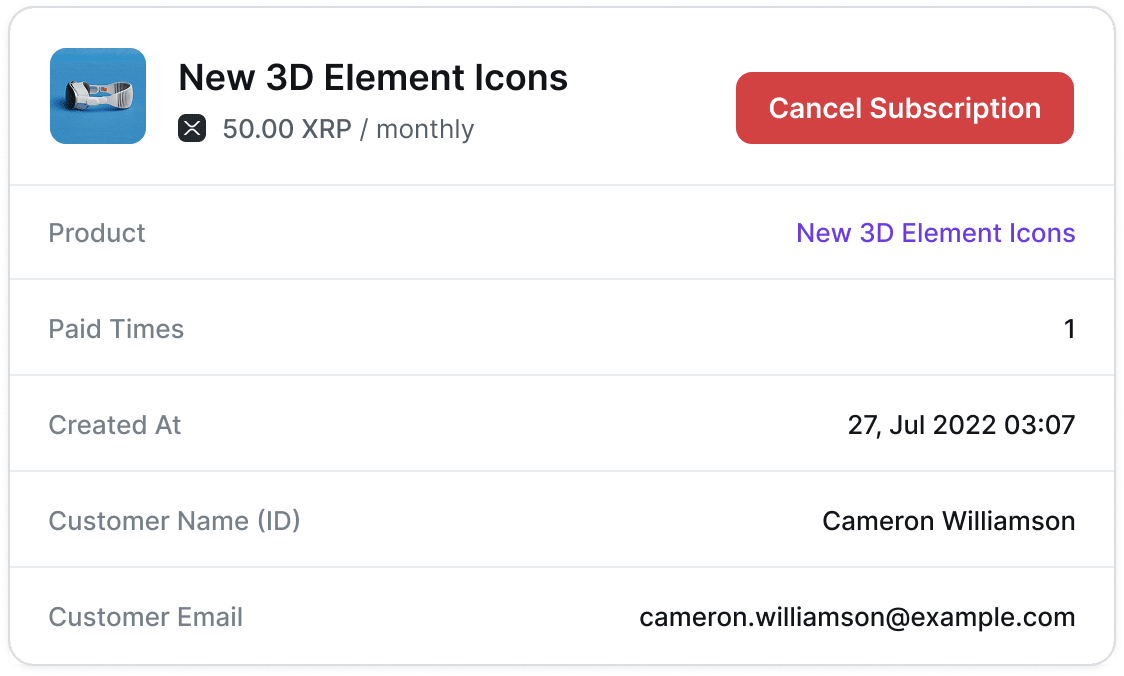The image size is (1124, 676).
Task: Select the cameron.williamson@example.com email address
Action: 857,617
